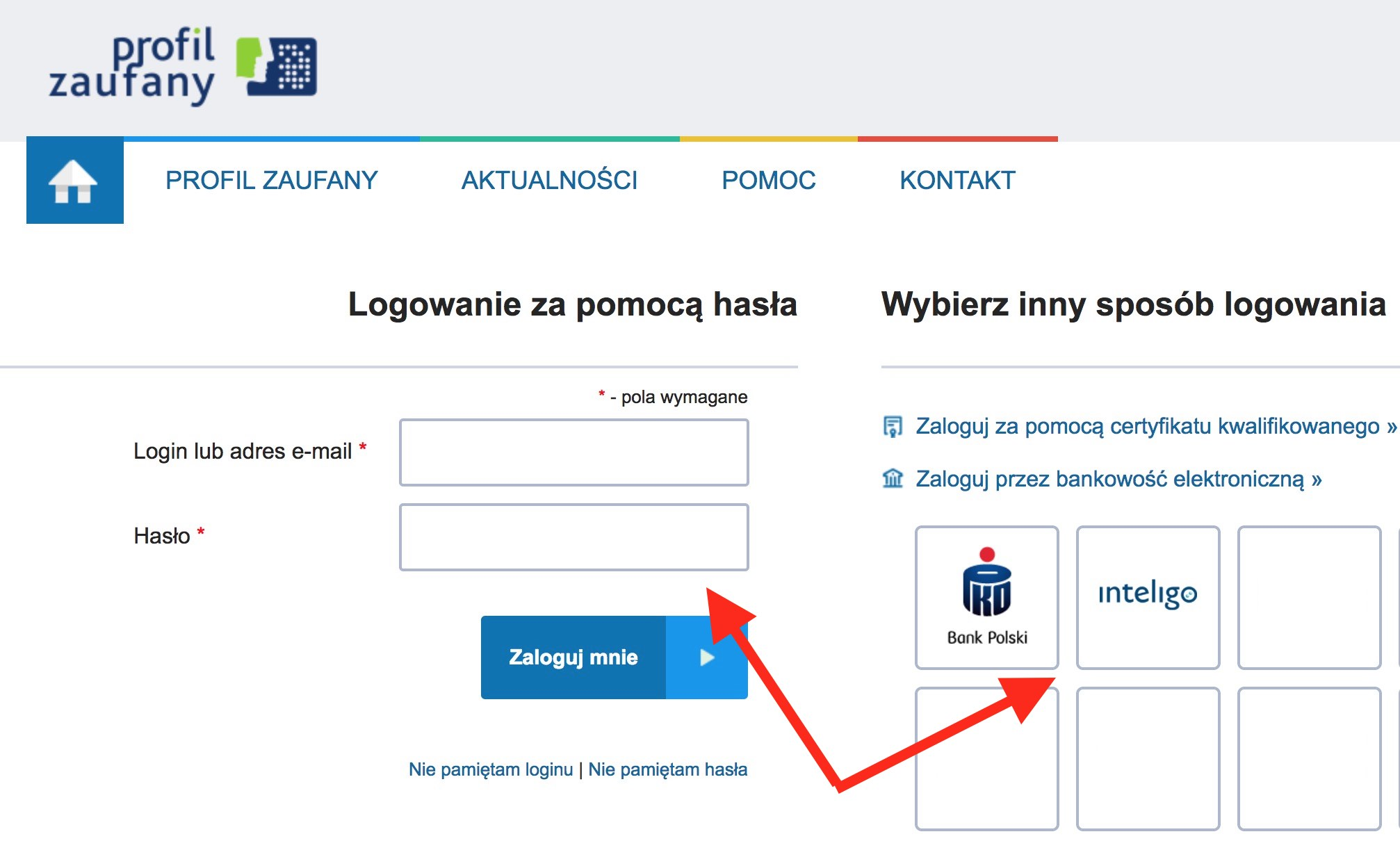Viewport: 1400px width, 866px height.
Task: Click Zaloguj przez bankowość elektroniczną link
Action: pyautogui.click(x=1118, y=479)
